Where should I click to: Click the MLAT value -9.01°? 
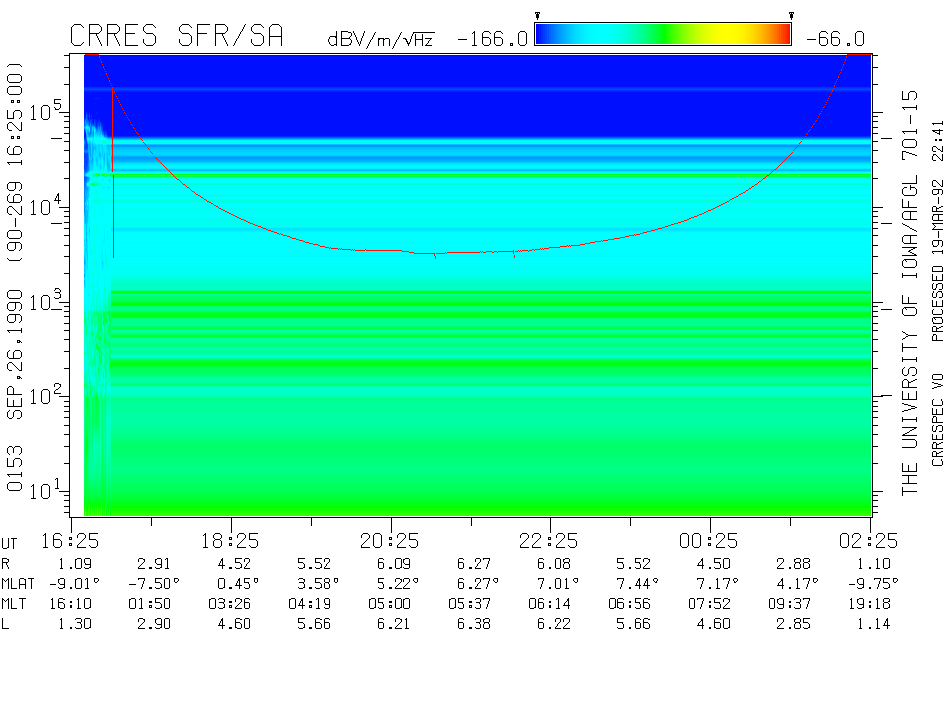[x=75, y=584]
